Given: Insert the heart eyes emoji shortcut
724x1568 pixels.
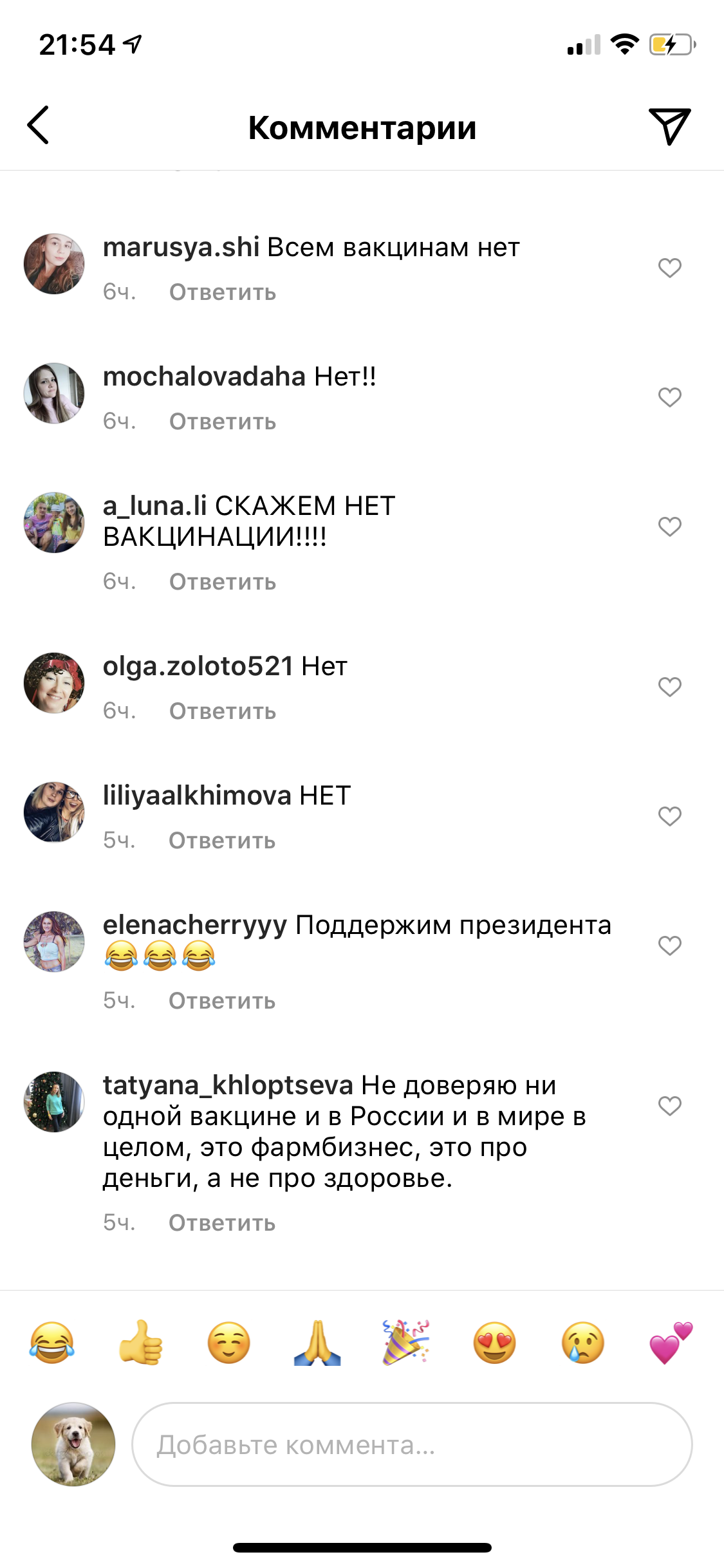Looking at the screenshot, I should (x=494, y=1342).
